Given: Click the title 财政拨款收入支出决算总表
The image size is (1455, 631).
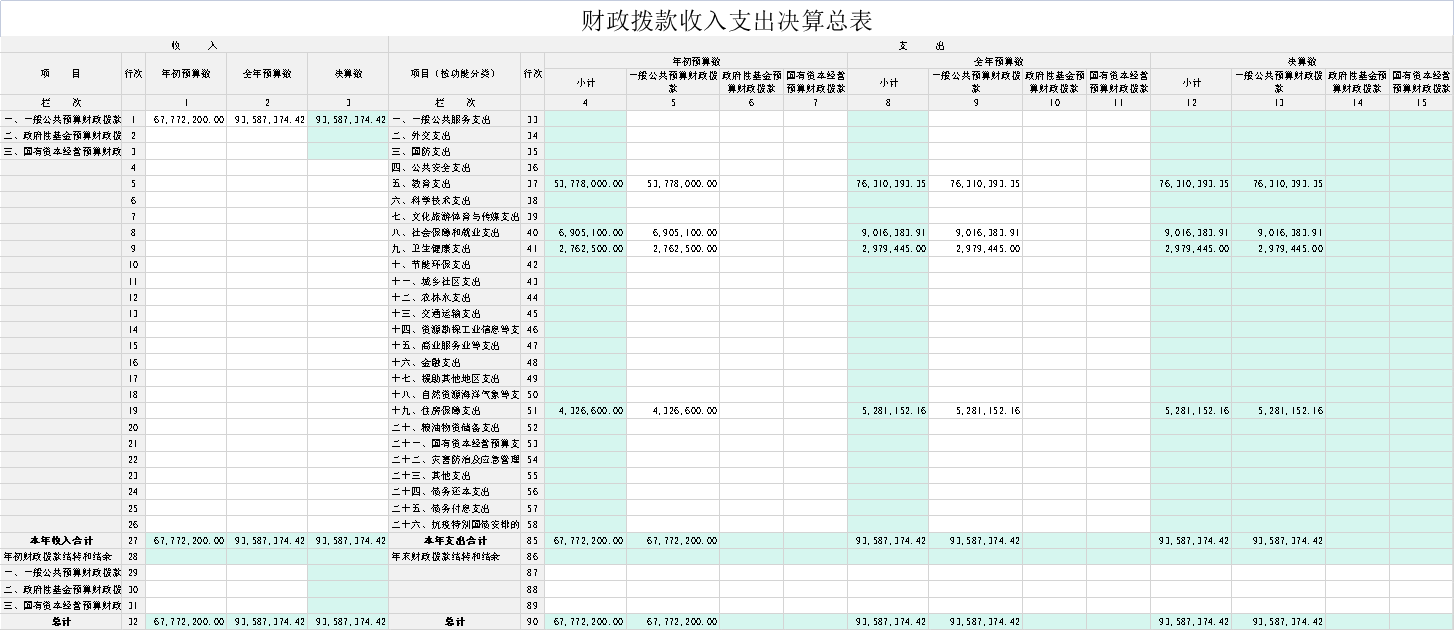Looking at the screenshot, I should (x=727, y=21).
